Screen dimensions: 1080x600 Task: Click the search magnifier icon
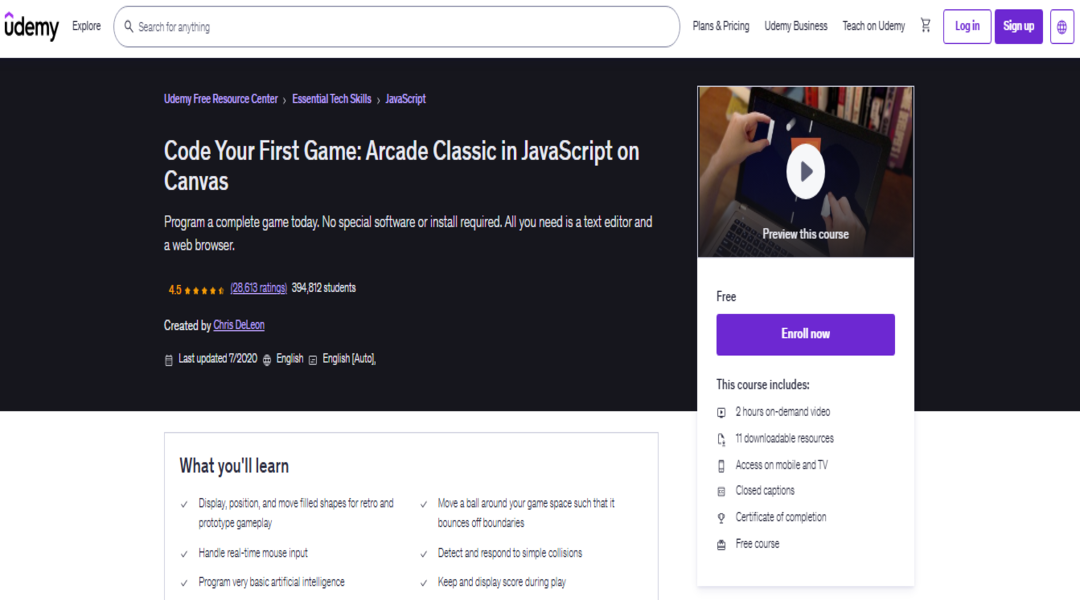[129, 26]
